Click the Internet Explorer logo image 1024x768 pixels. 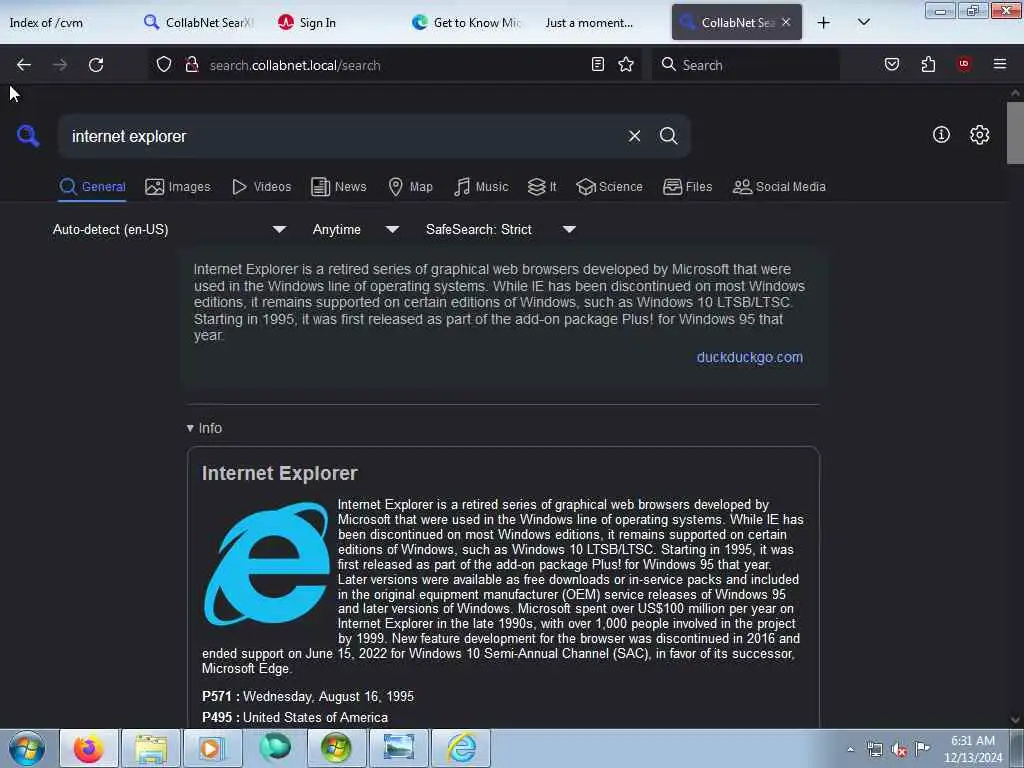point(266,564)
